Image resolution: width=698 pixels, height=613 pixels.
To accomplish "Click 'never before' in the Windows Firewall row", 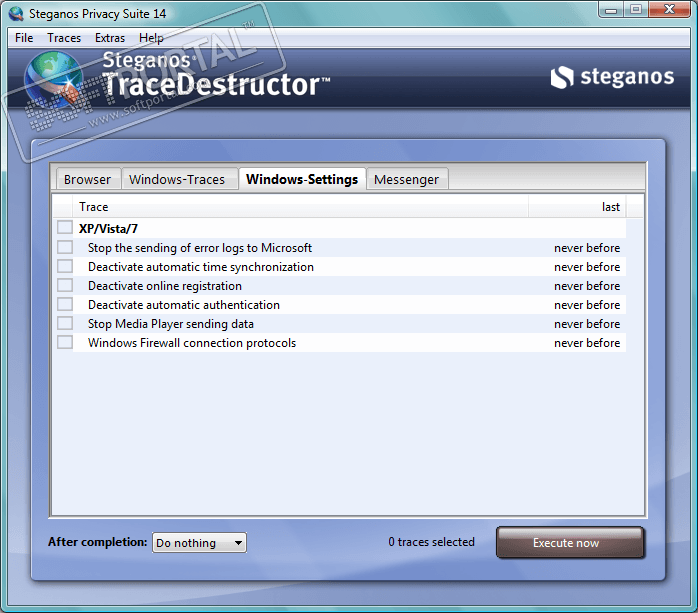I will pos(587,343).
